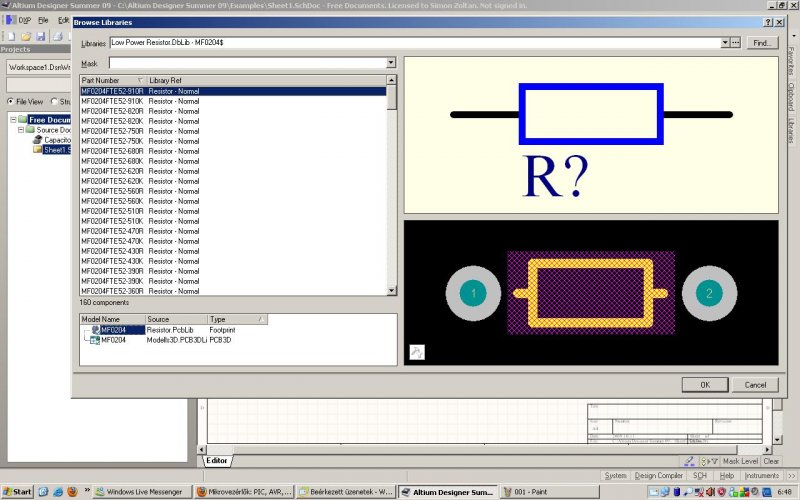
Task: Click the Find... button
Action: click(x=762, y=43)
